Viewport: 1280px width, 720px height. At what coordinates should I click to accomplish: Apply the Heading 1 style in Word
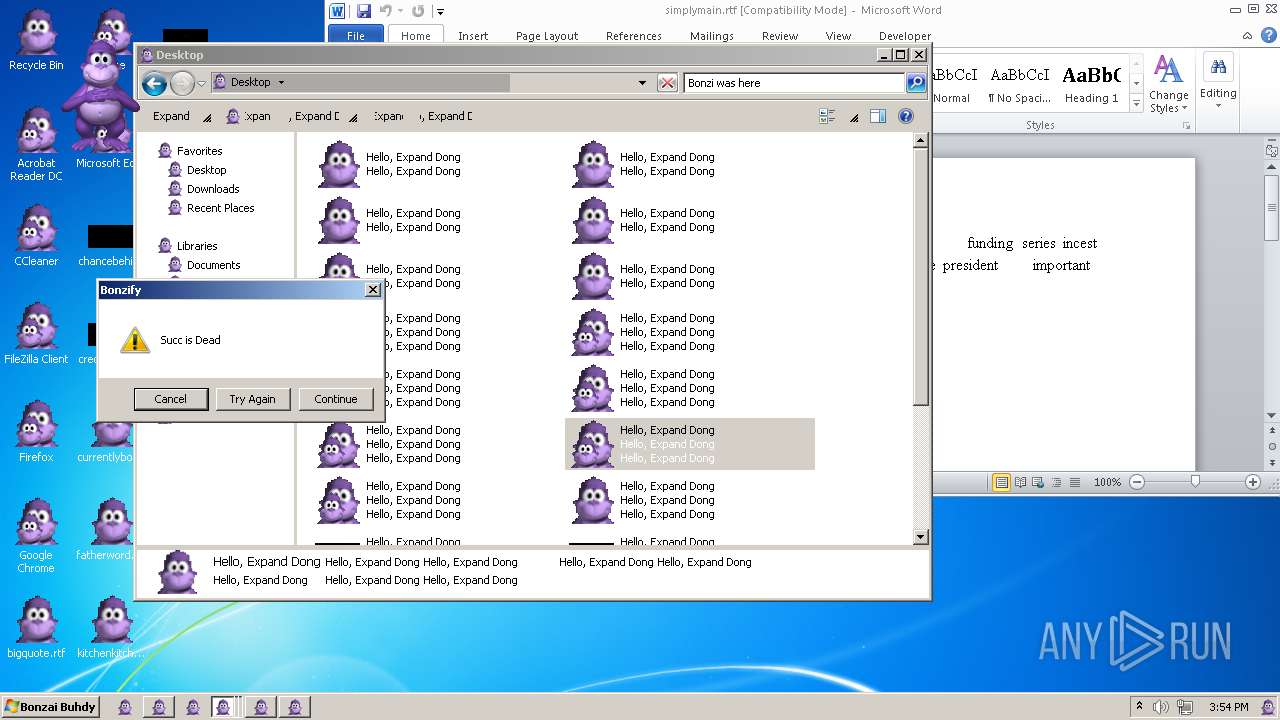[1092, 85]
